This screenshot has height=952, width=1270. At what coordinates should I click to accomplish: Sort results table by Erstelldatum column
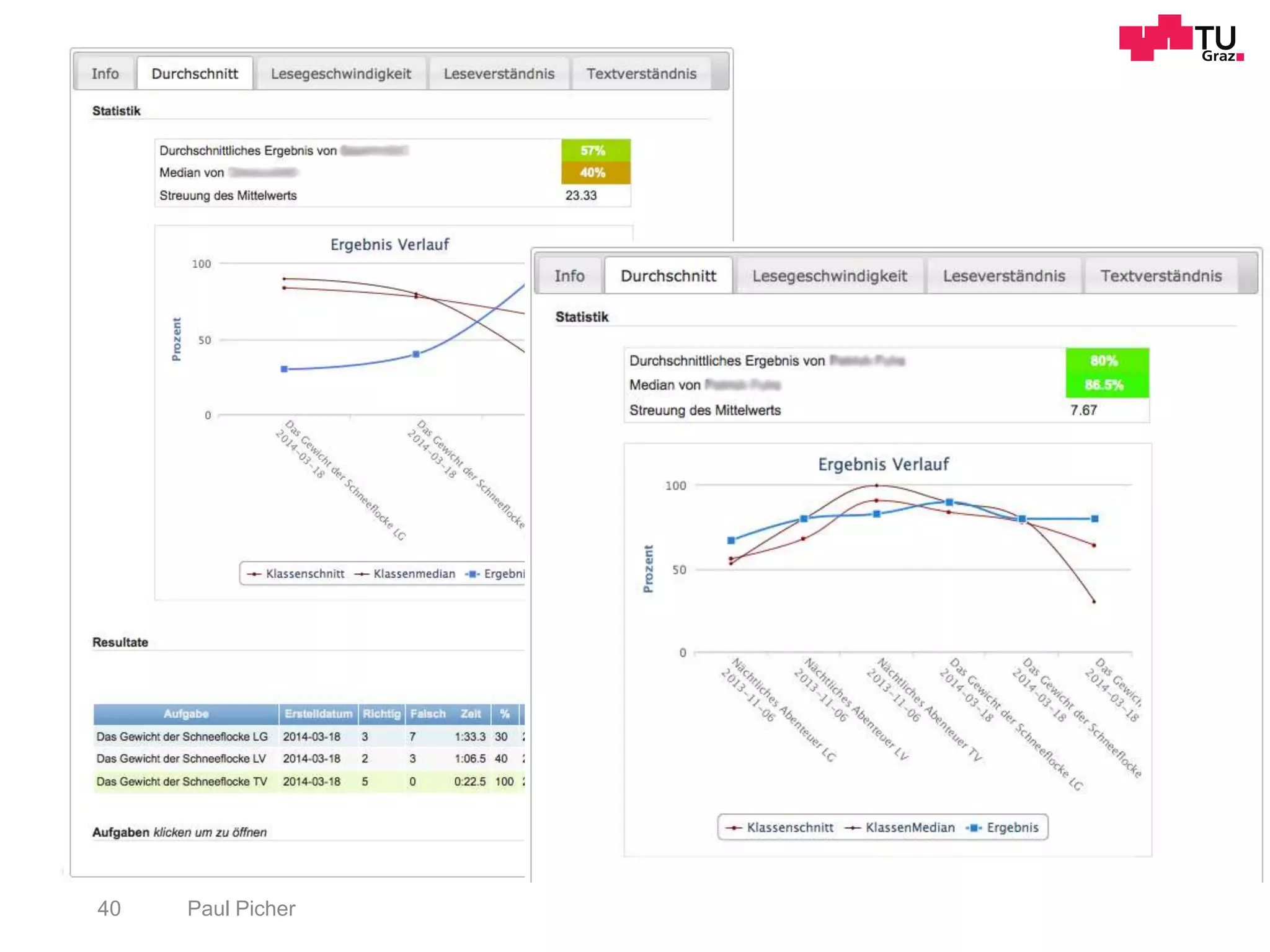pos(318,714)
